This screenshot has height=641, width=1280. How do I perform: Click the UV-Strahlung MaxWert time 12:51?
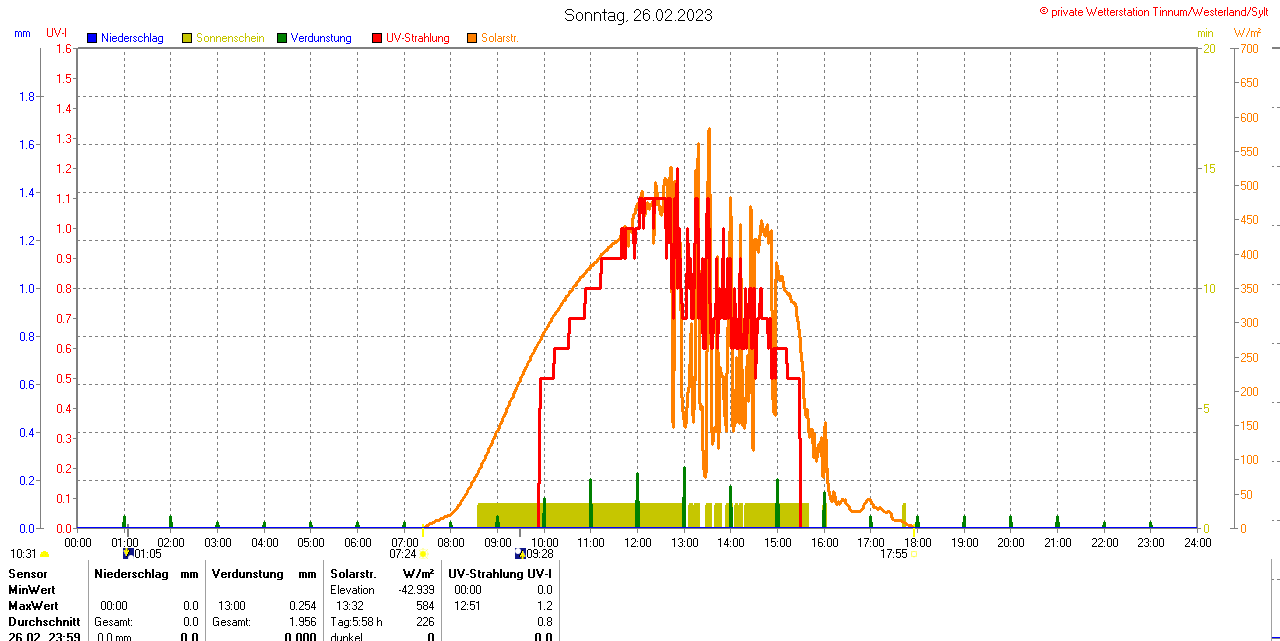coord(467,606)
